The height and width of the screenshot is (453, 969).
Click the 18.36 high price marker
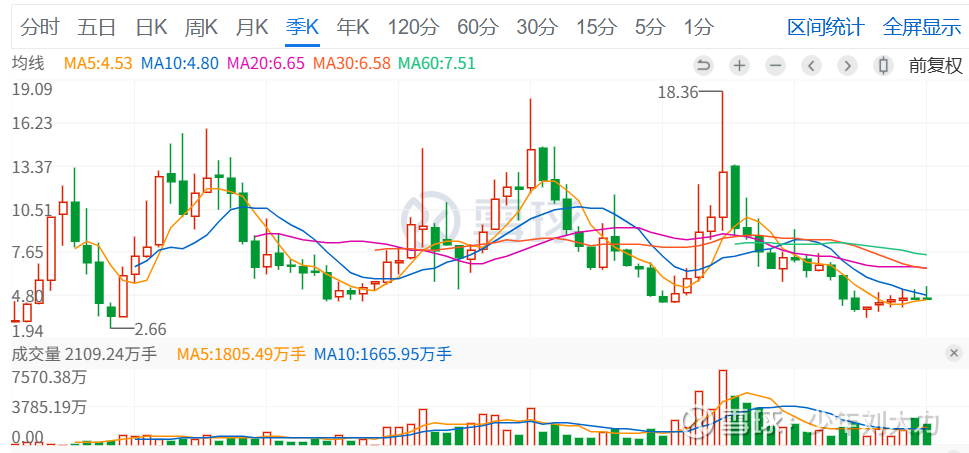pyautogui.click(x=677, y=93)
